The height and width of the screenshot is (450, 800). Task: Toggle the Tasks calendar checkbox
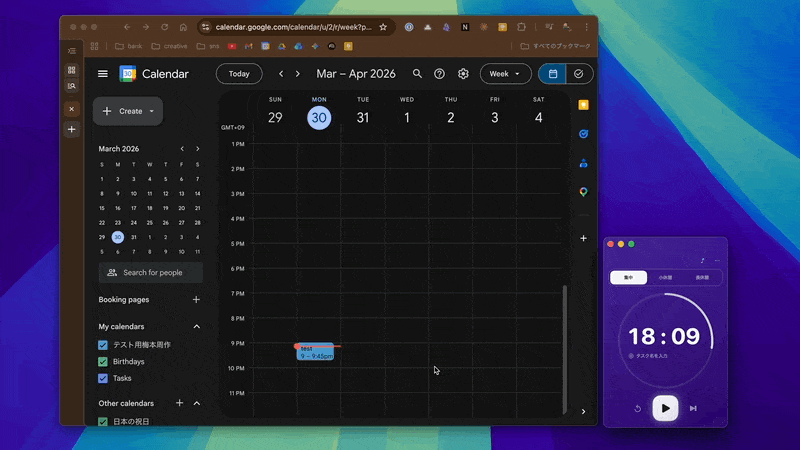point(103,379)
